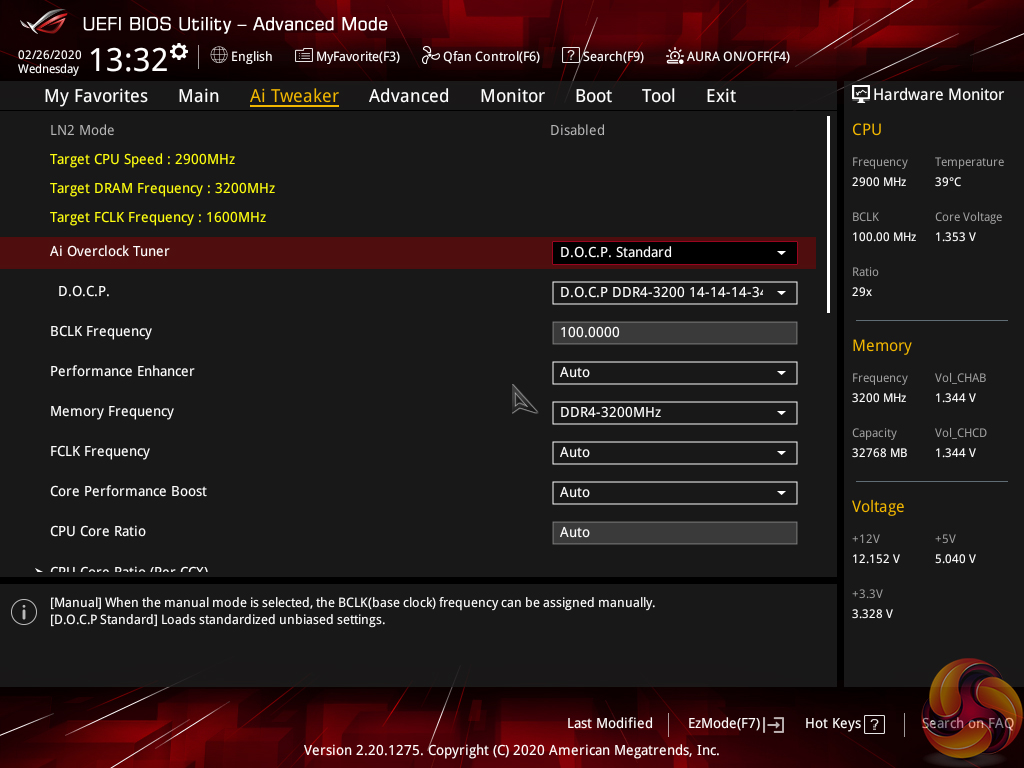Select the Ai Tweaker tab
The image size is (1024, 768).
[x=294, y=96]
